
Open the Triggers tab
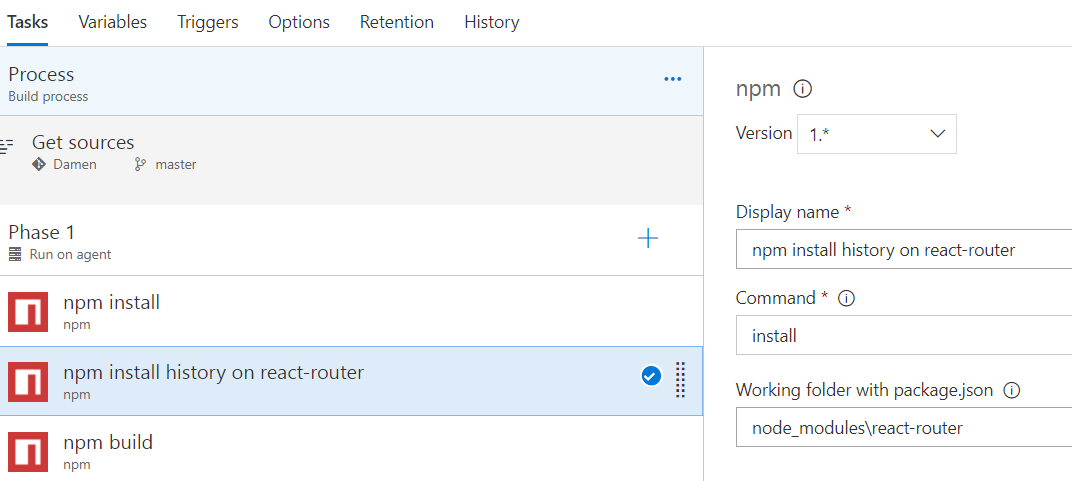[207, 22]
